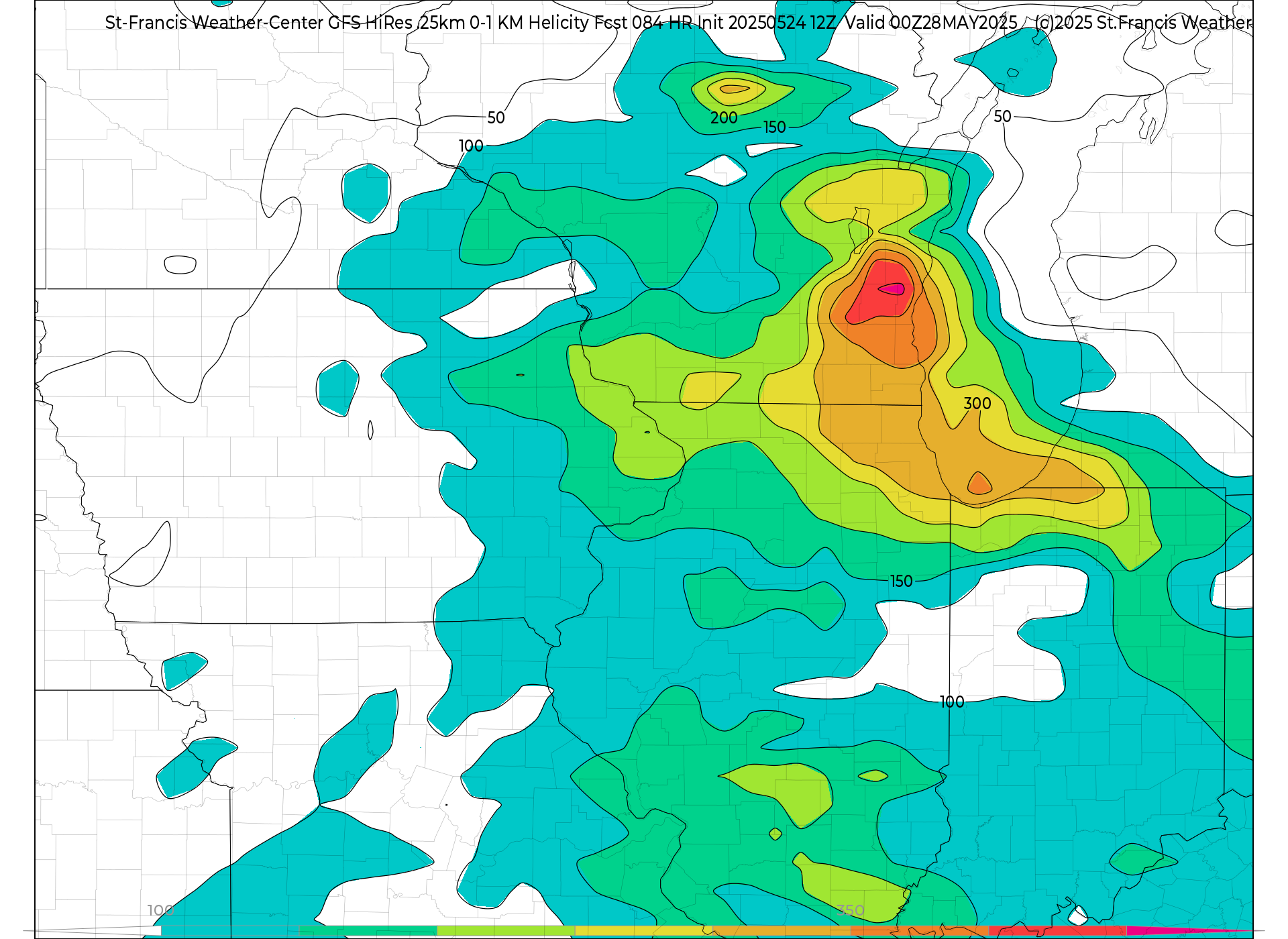Image resolution: width=1288 pixels, height=939 pixels.
Task: Click the magenta peak helicity core on the map
Action: [x=892, y=289]
